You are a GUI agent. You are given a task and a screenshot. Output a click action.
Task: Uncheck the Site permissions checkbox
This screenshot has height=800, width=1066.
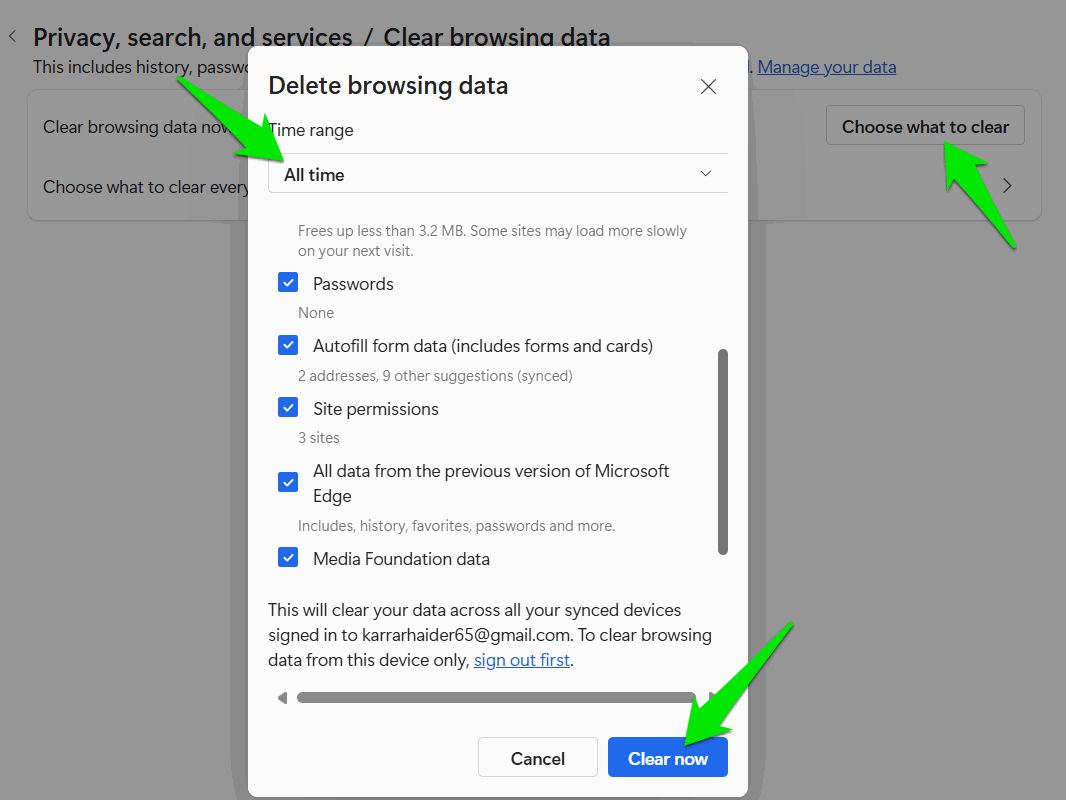[288, 408]
